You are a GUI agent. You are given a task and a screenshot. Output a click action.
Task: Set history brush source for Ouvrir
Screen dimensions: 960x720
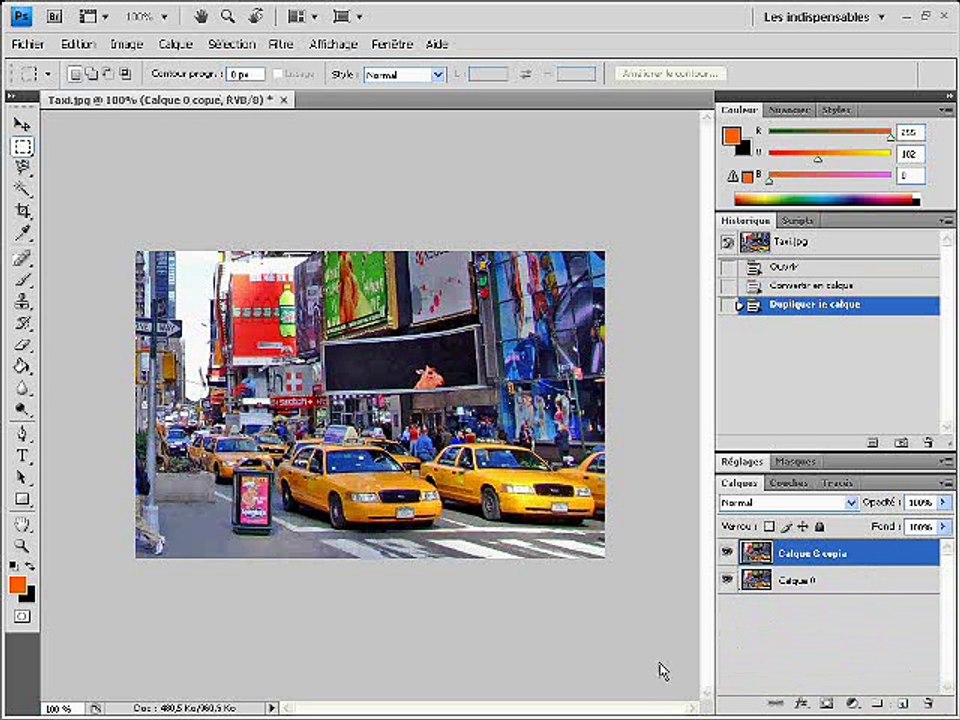(728, 268)
